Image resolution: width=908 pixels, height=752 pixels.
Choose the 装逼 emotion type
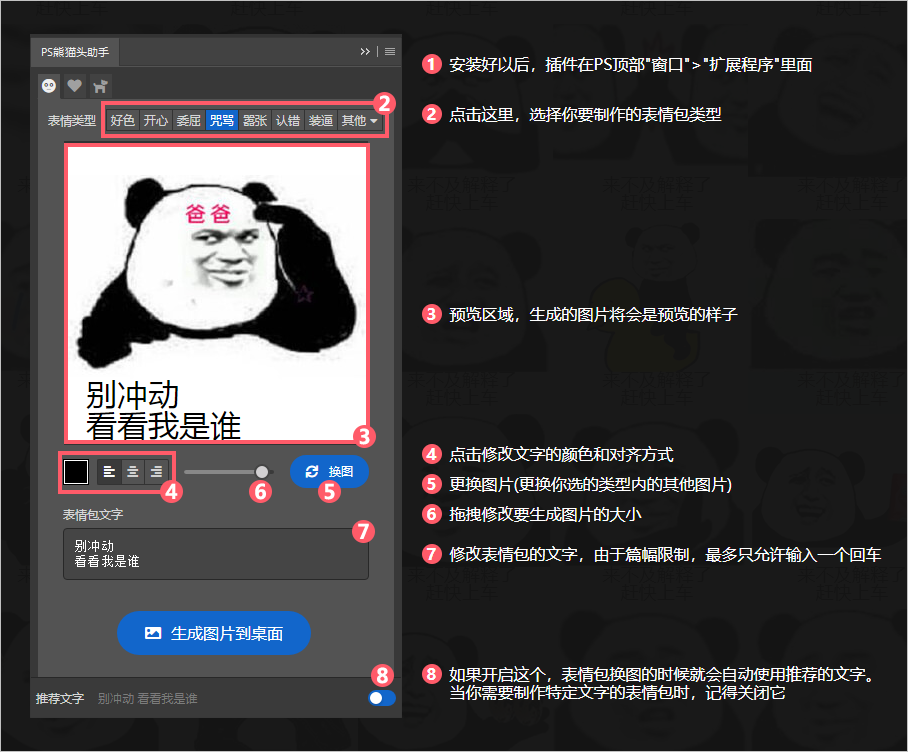point(321,120)
